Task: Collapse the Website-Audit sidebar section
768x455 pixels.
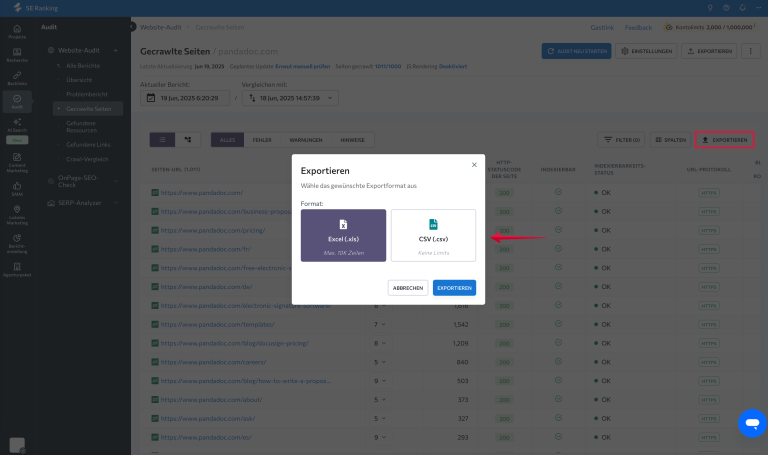Action: (116, 50)
